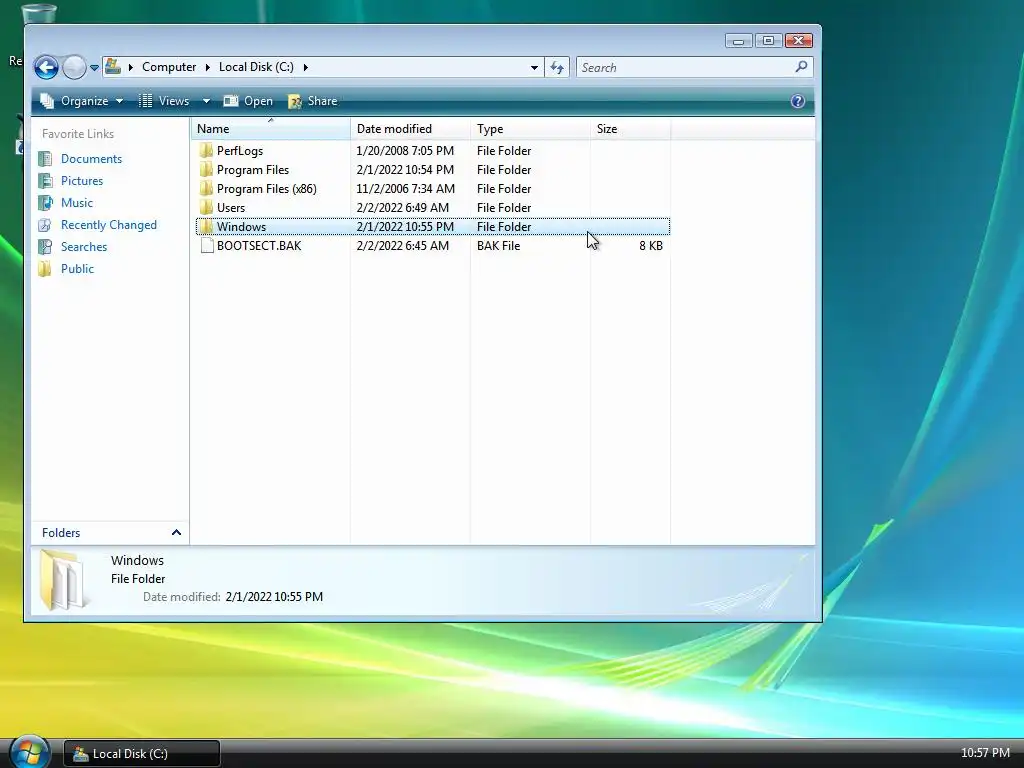The height and width of the screenshot is (768, 1024).
Task: Open Recently Changed favorite link
Action: (108, 225)
